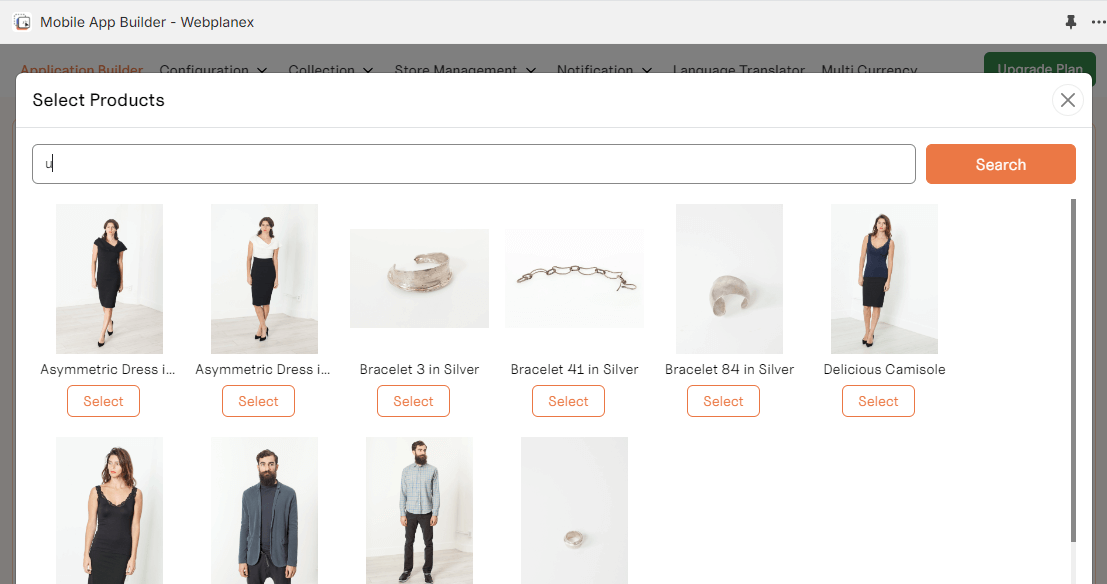Close the Select Products dialog

click(1067, 100)
